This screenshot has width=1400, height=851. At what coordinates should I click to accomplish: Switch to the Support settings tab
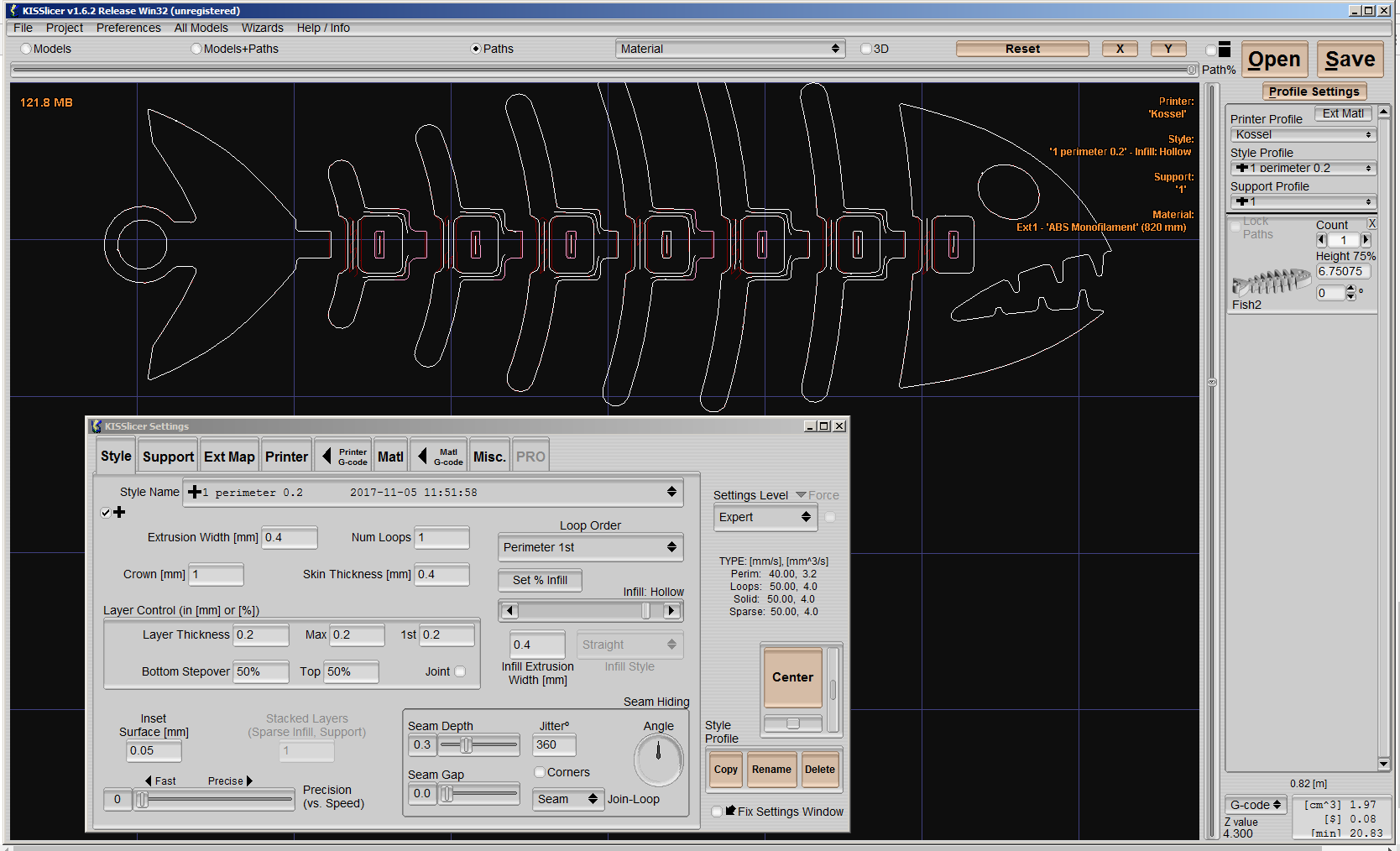168,457
